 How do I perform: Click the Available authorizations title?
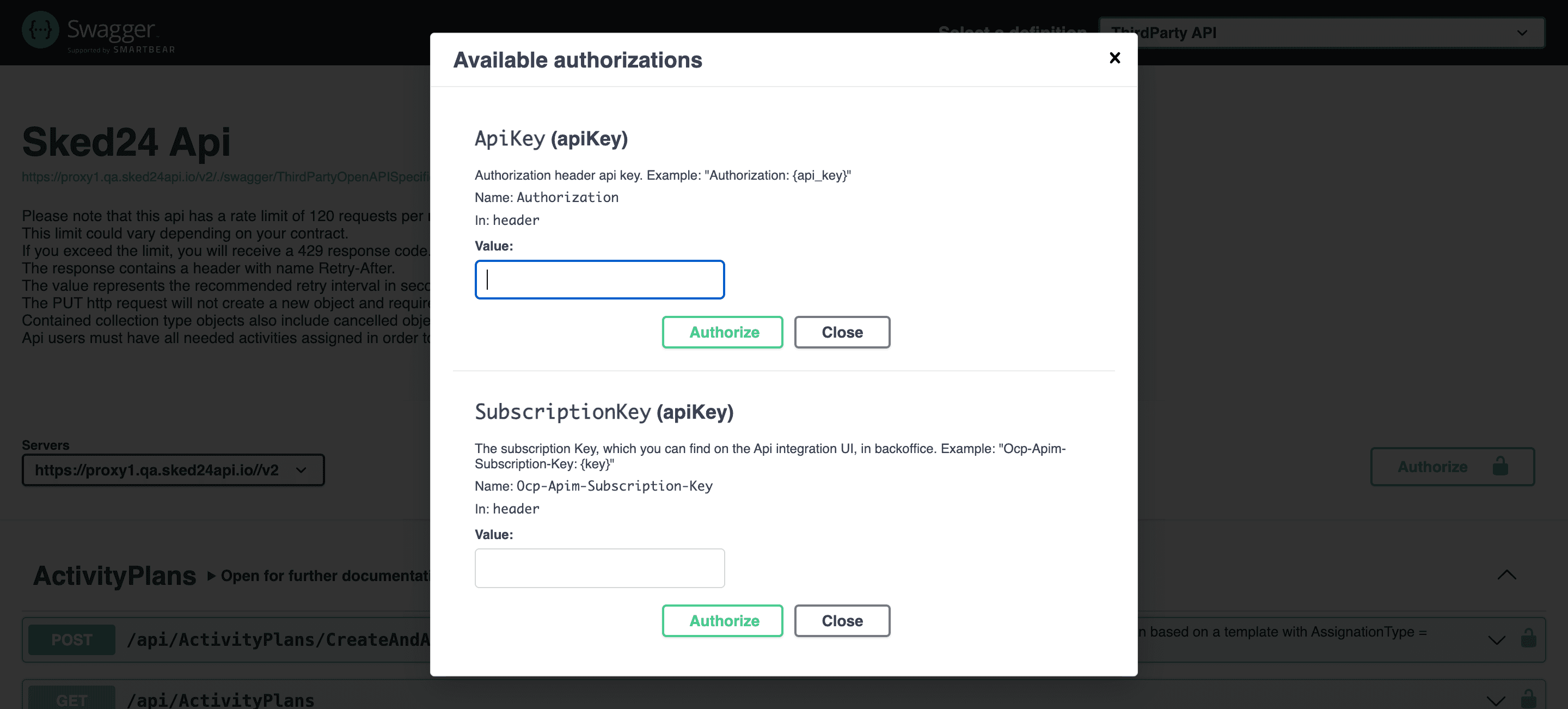pos(578,60)
